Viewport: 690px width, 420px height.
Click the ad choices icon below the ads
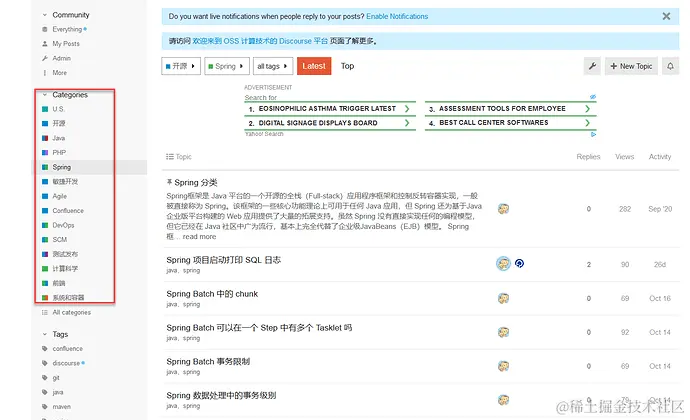tap(593, 134)
